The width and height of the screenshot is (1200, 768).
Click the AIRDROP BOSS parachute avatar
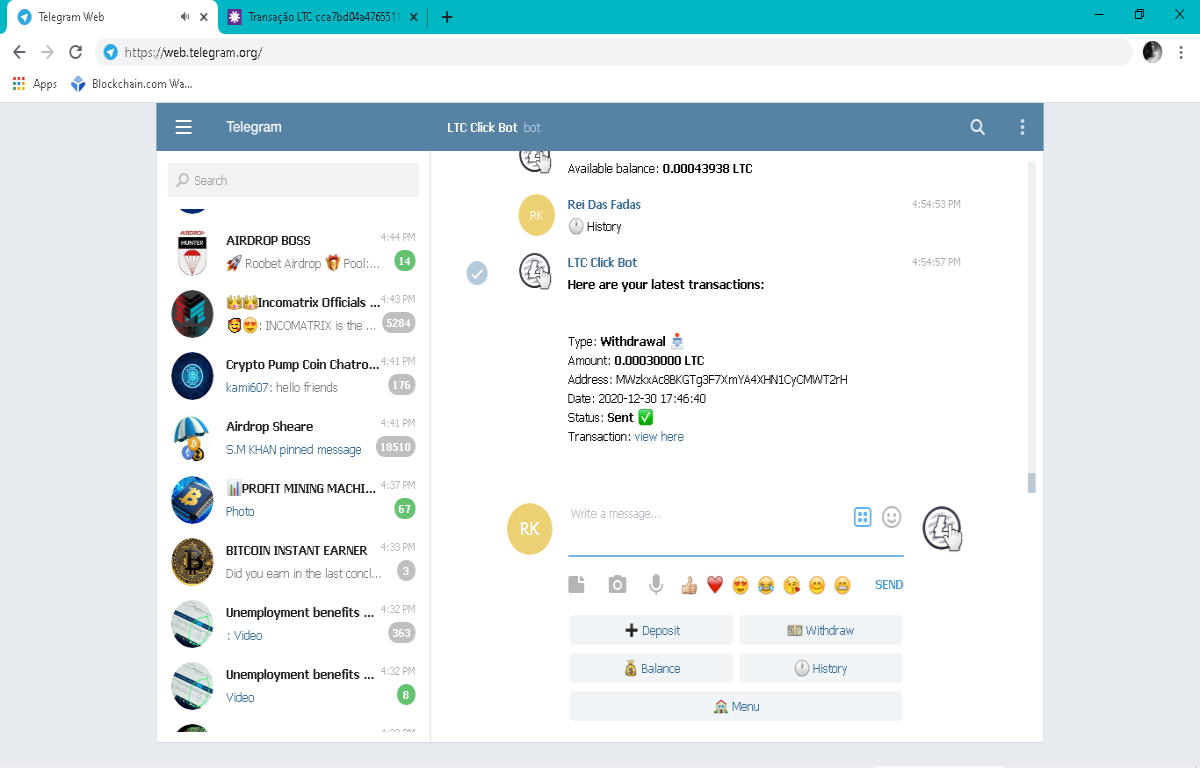pos(192,252)
